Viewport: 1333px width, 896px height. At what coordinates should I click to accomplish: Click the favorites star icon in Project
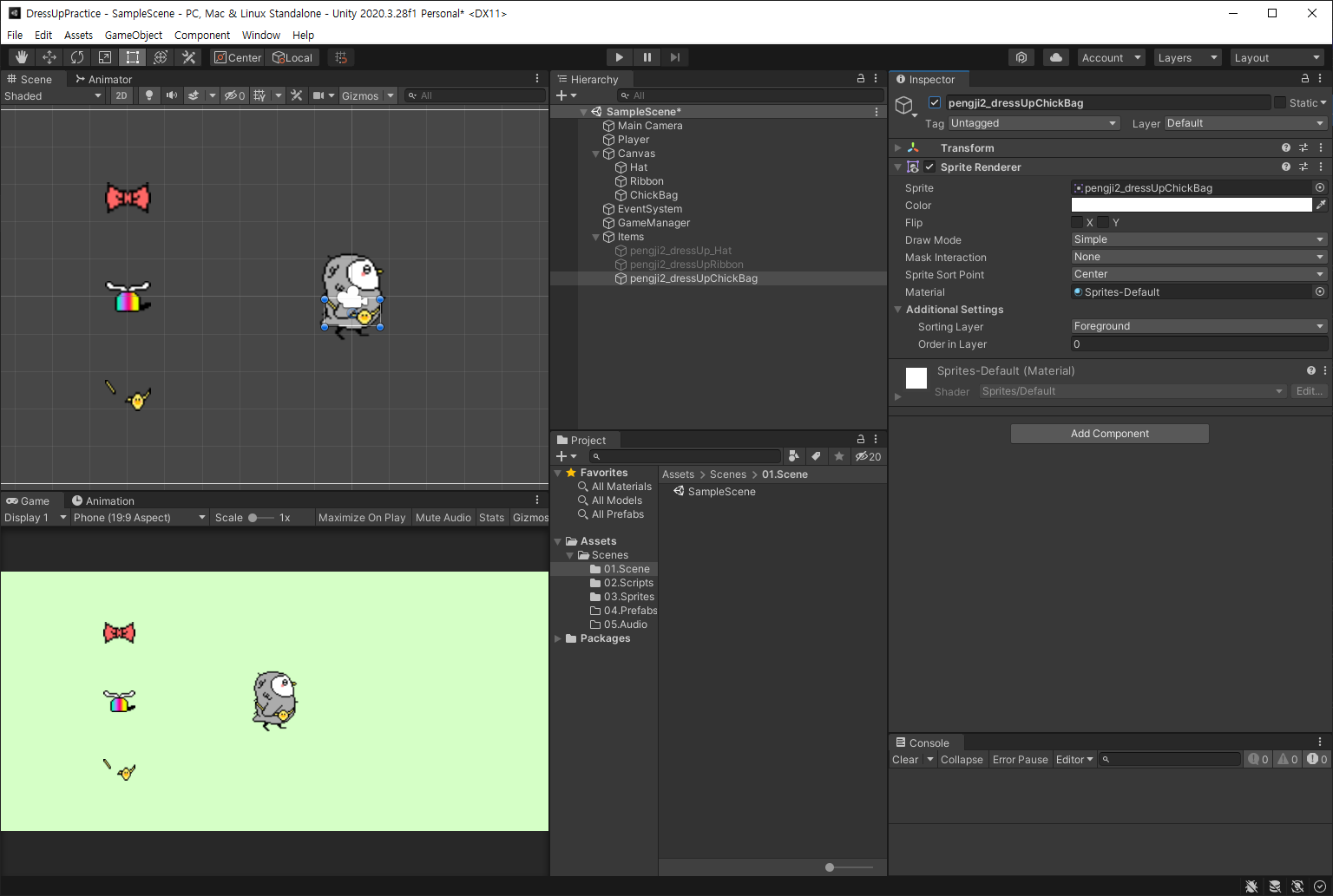pyautogui.click(x=838, y=456)
